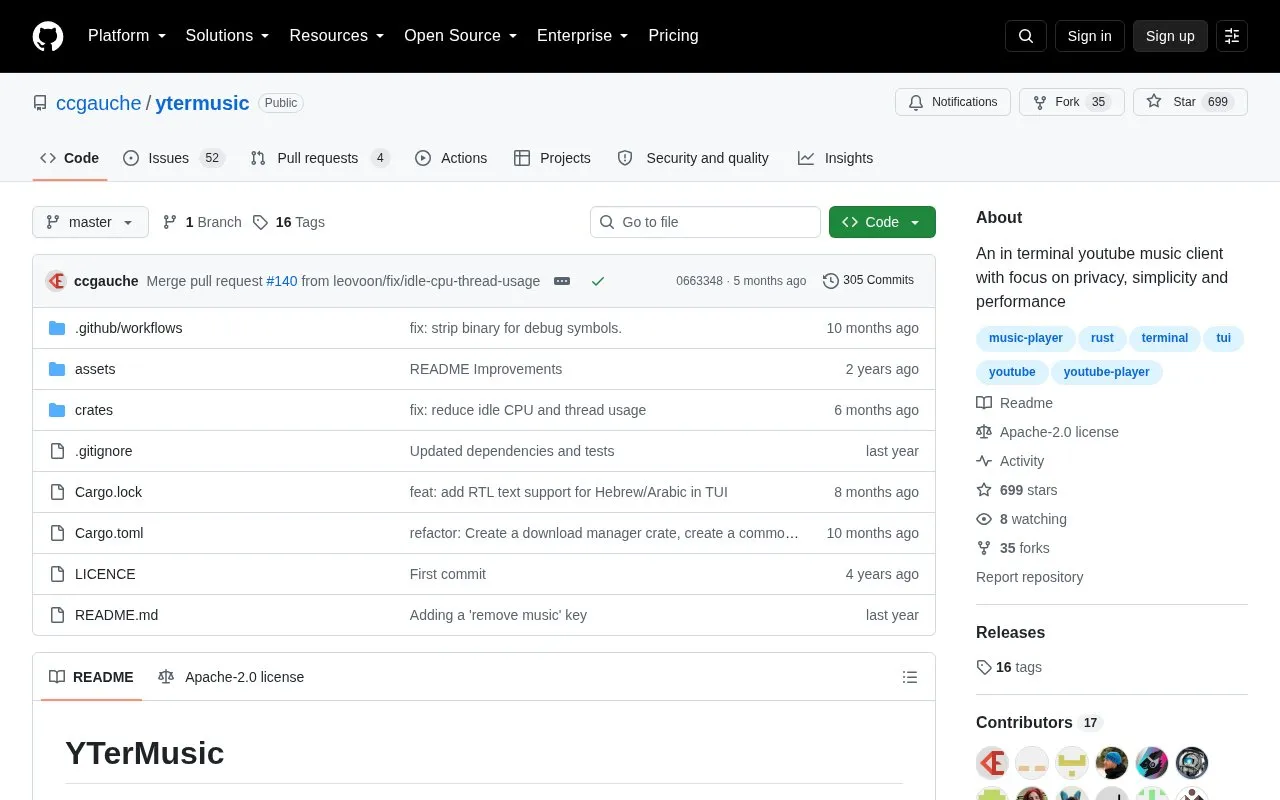Viewport: 1280px width, 800px height.
Task: Star the ytermusic repository
Action: point(1190,102)
